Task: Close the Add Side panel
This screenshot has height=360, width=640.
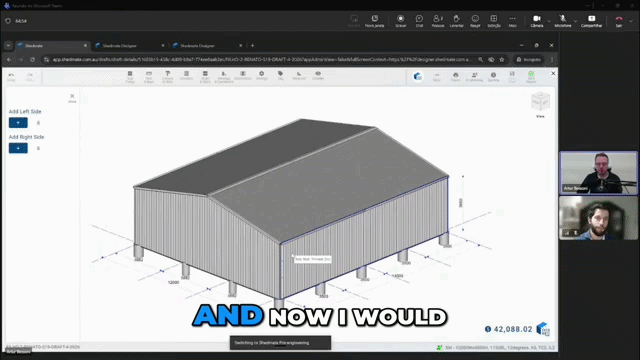Action: tap(72, 98)
